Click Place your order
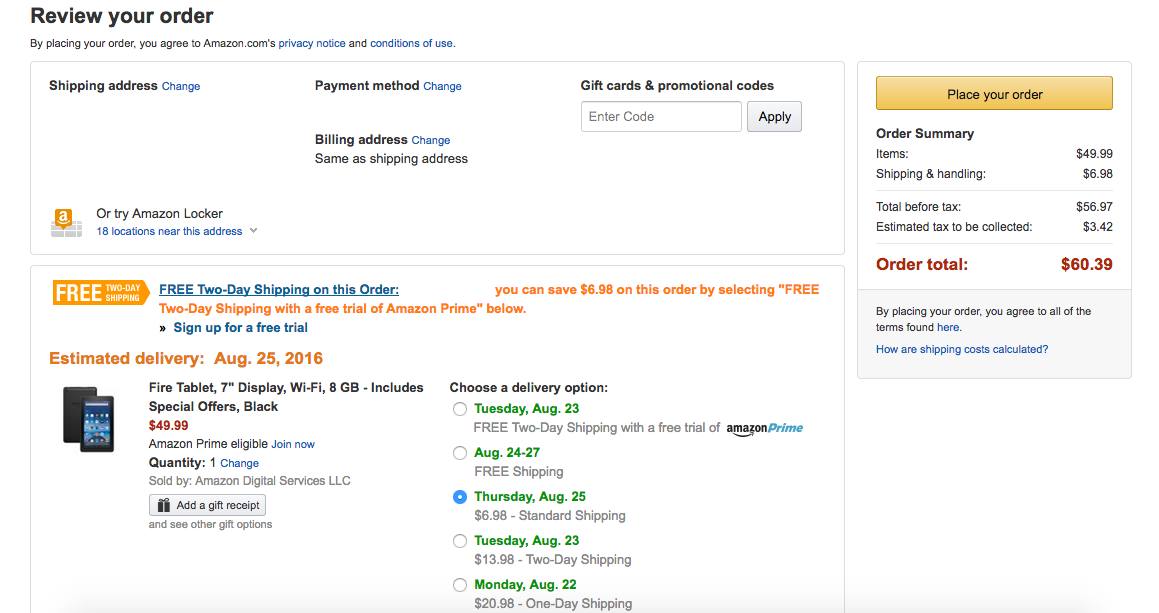The height and width of the screenshot is (613, 1159). click(x=993, y=92)
